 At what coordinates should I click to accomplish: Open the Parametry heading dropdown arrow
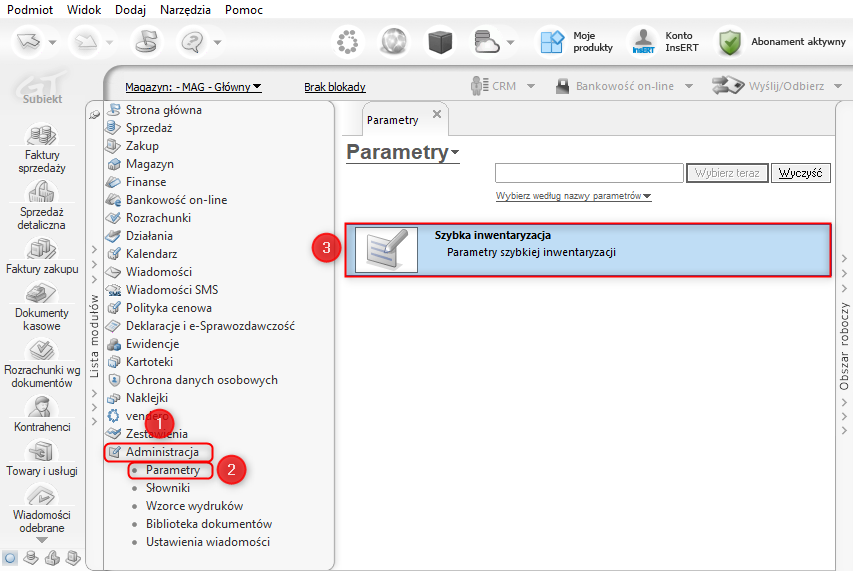pyautogui.click(x=455, y=152)
